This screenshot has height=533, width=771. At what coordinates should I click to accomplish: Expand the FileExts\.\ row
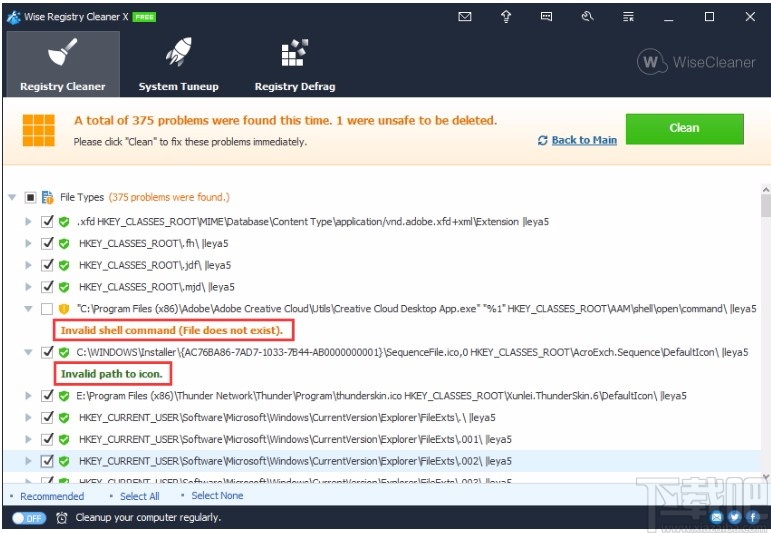click(x=29, y=417)
